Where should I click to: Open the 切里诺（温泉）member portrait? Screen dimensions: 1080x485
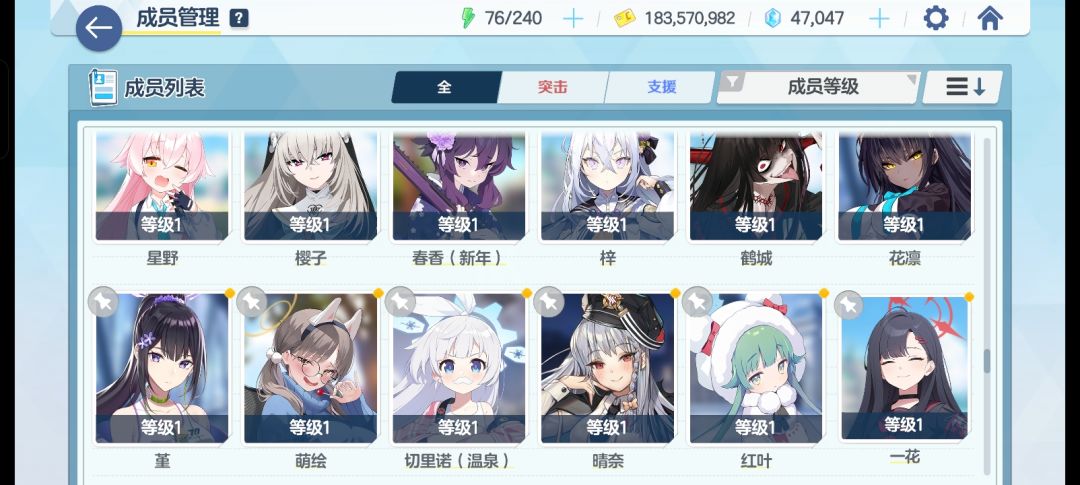coord(459,369)
